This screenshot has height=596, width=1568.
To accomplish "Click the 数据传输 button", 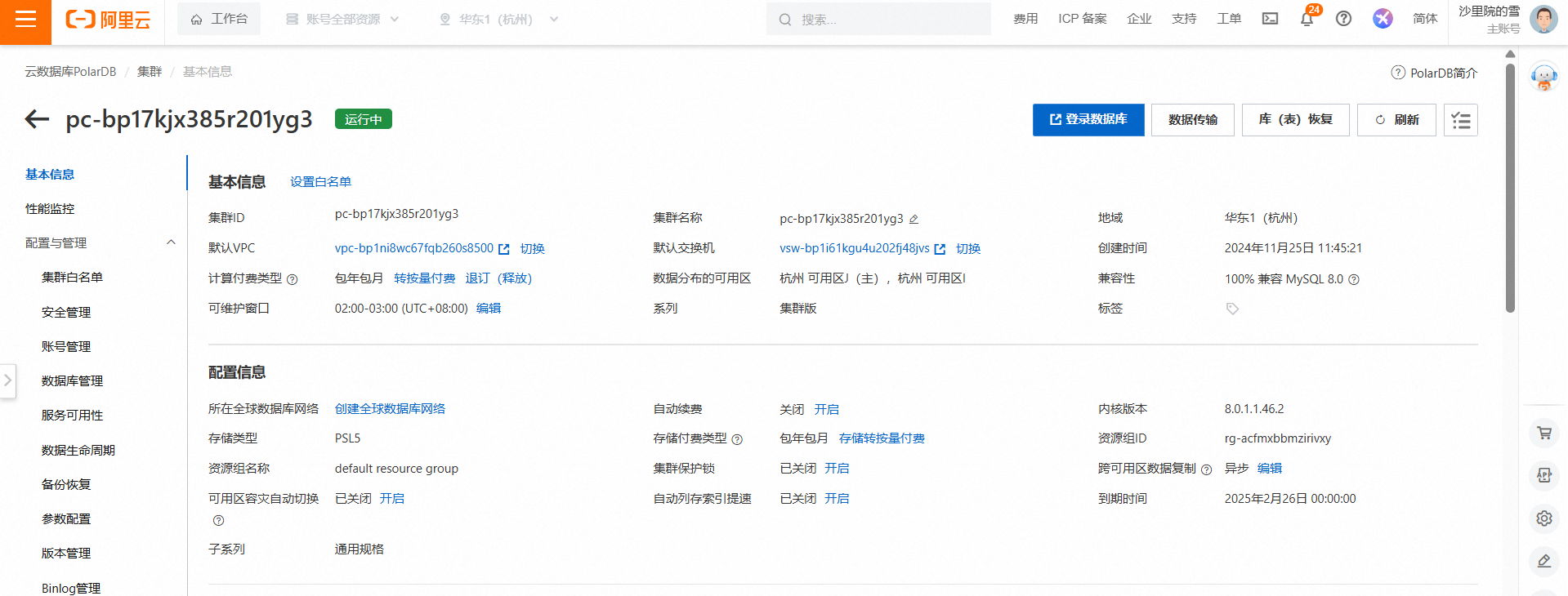I will tap(1192, 120).
